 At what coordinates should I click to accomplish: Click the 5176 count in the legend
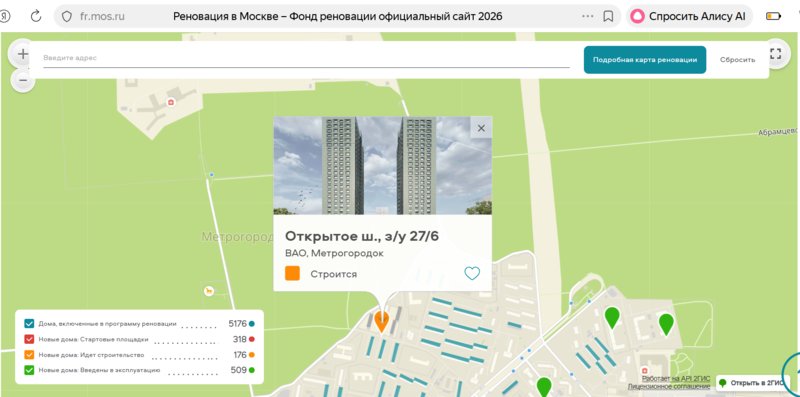pyautogui.click(x=238, y=324)
